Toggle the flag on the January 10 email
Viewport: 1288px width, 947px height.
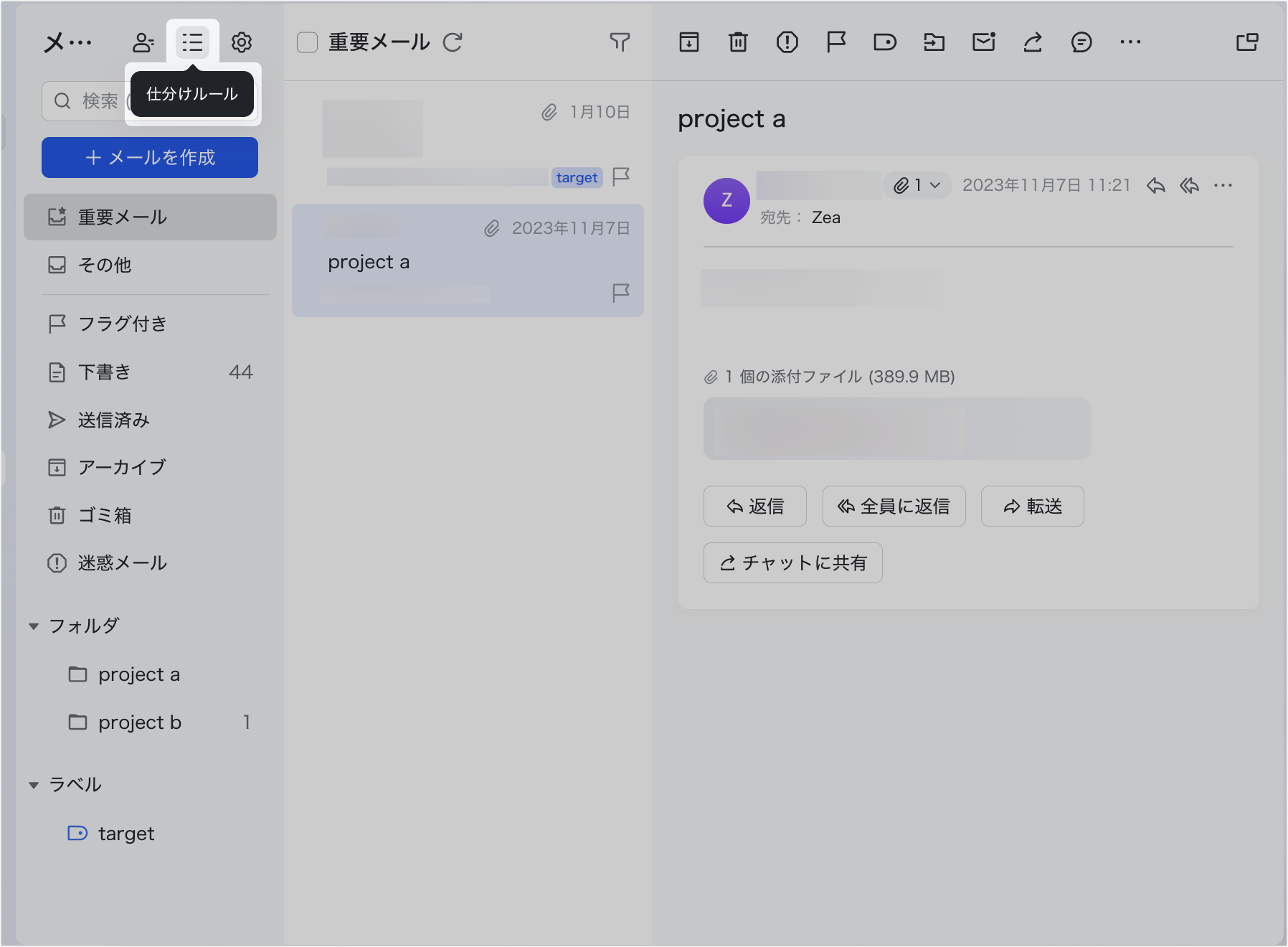coord(621,176)
